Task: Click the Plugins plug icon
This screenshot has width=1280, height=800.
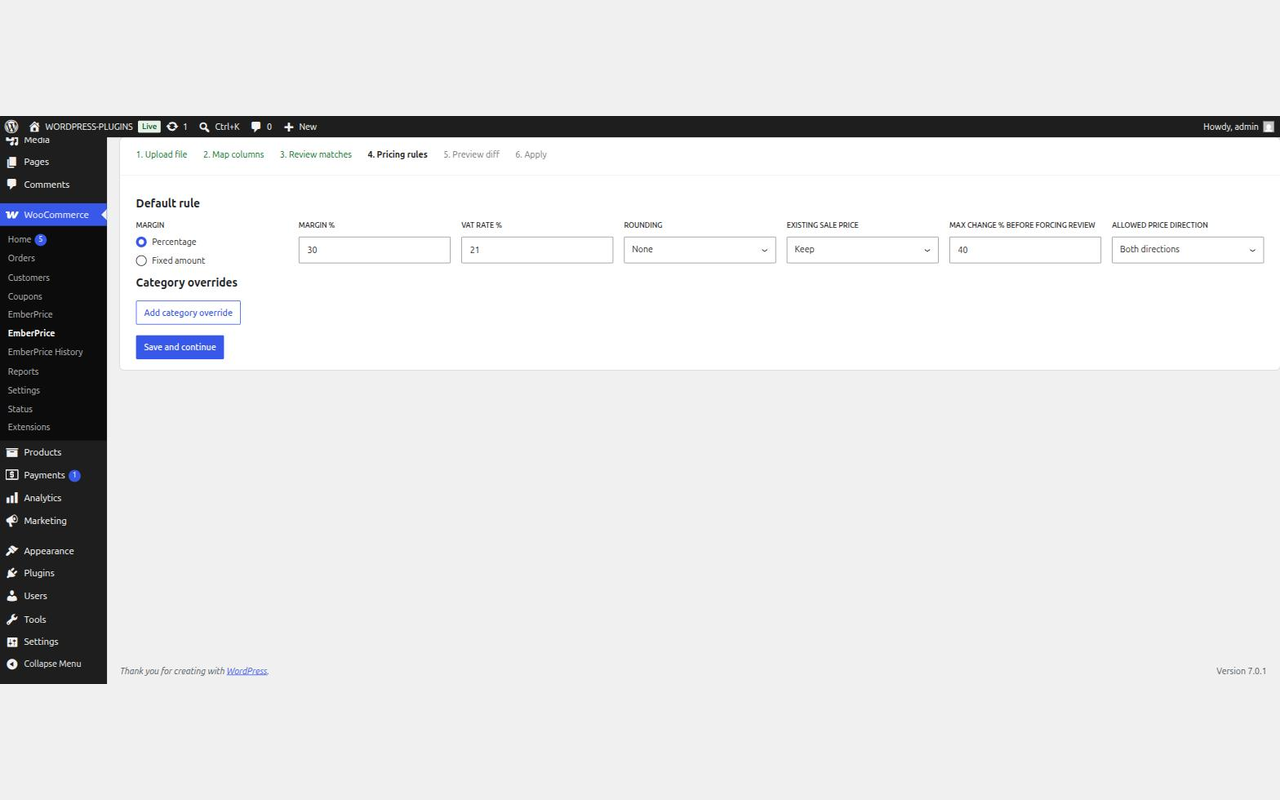Action: (x=12, y=573)
